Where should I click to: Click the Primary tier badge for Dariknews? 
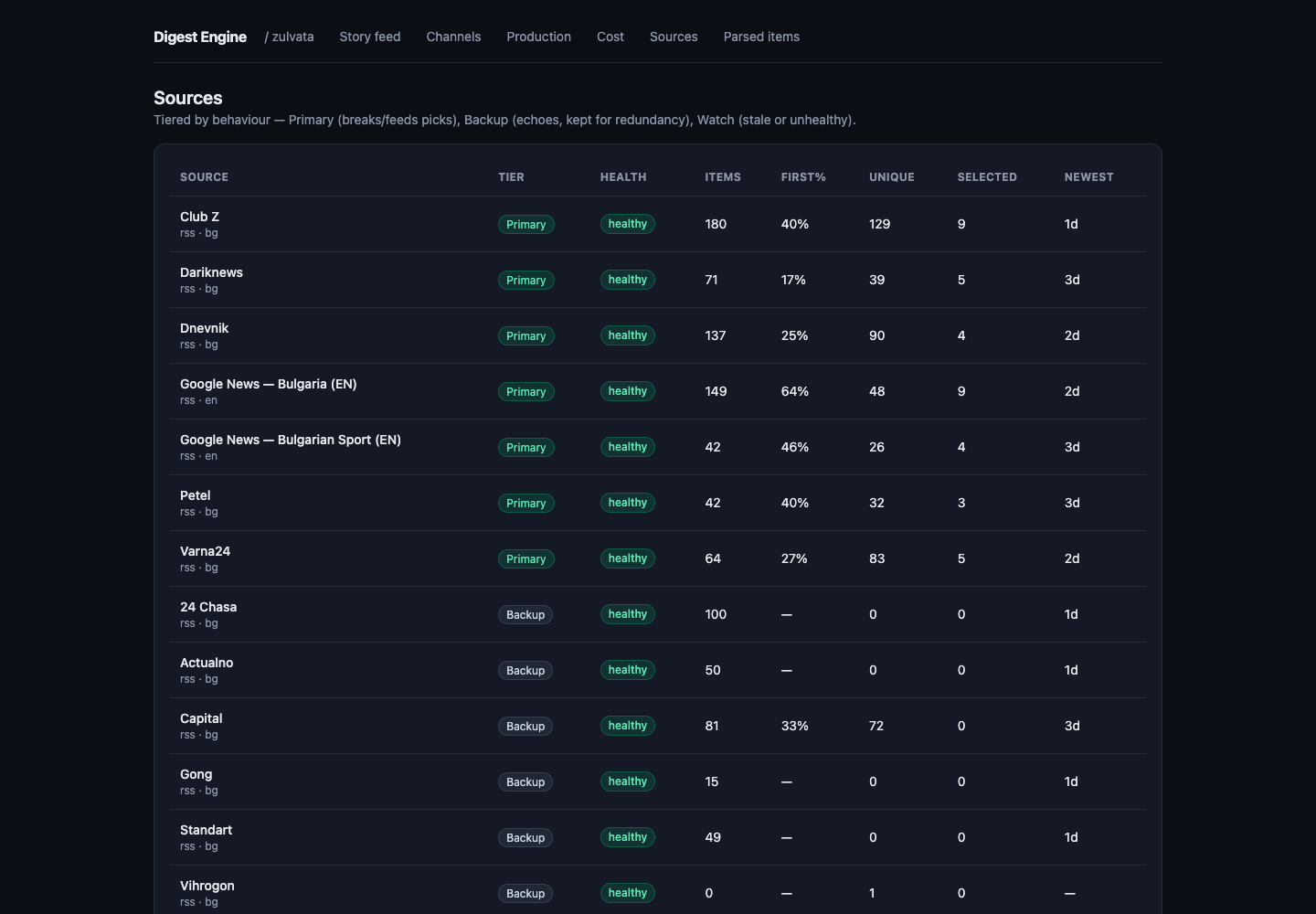click(525, 280)
